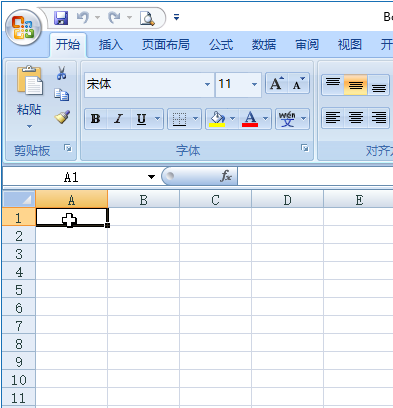Select row 10 header
Viewport: 393px width, 408px height.
[19, 379]
